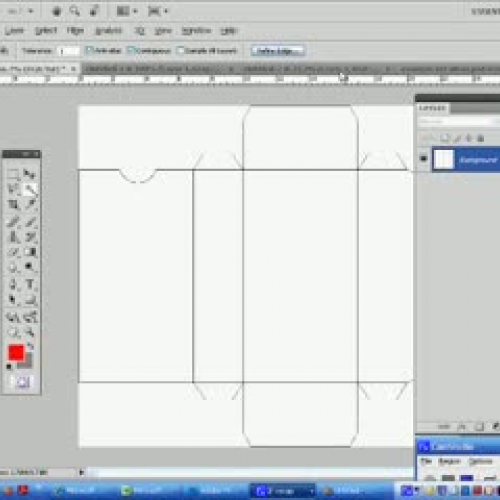
Task: Open the tool preset picker in options bar
Action: coord(4,51)
